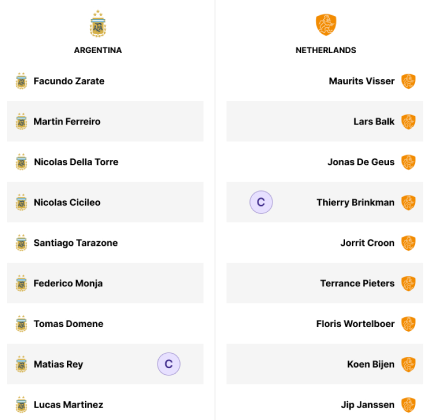Open Nicolas Cicileo's player row
Image resolution: width=430 pixels, height=420 pixels.
tap(105, 202)
